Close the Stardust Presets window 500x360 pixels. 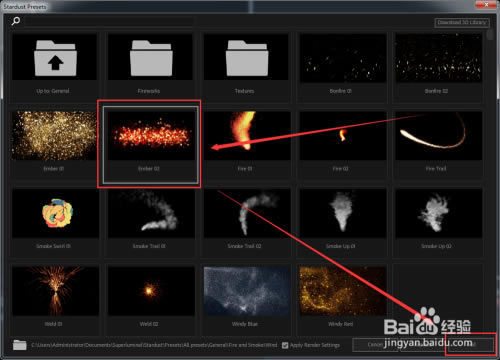pyautogui.click(x=486, y=4)
